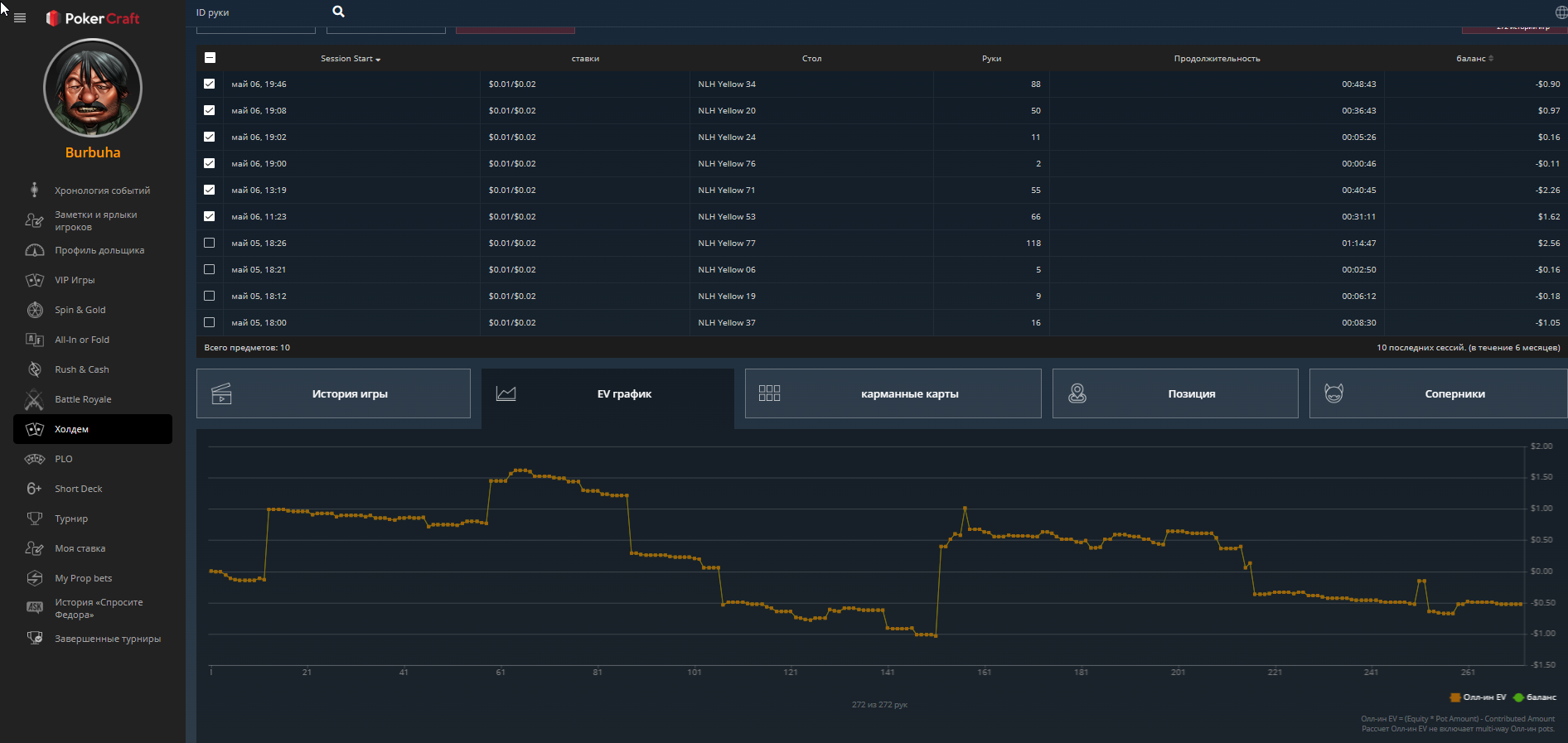Open the globe language icon
The image size is (1568, 743).
click(x=1561, y=12)
